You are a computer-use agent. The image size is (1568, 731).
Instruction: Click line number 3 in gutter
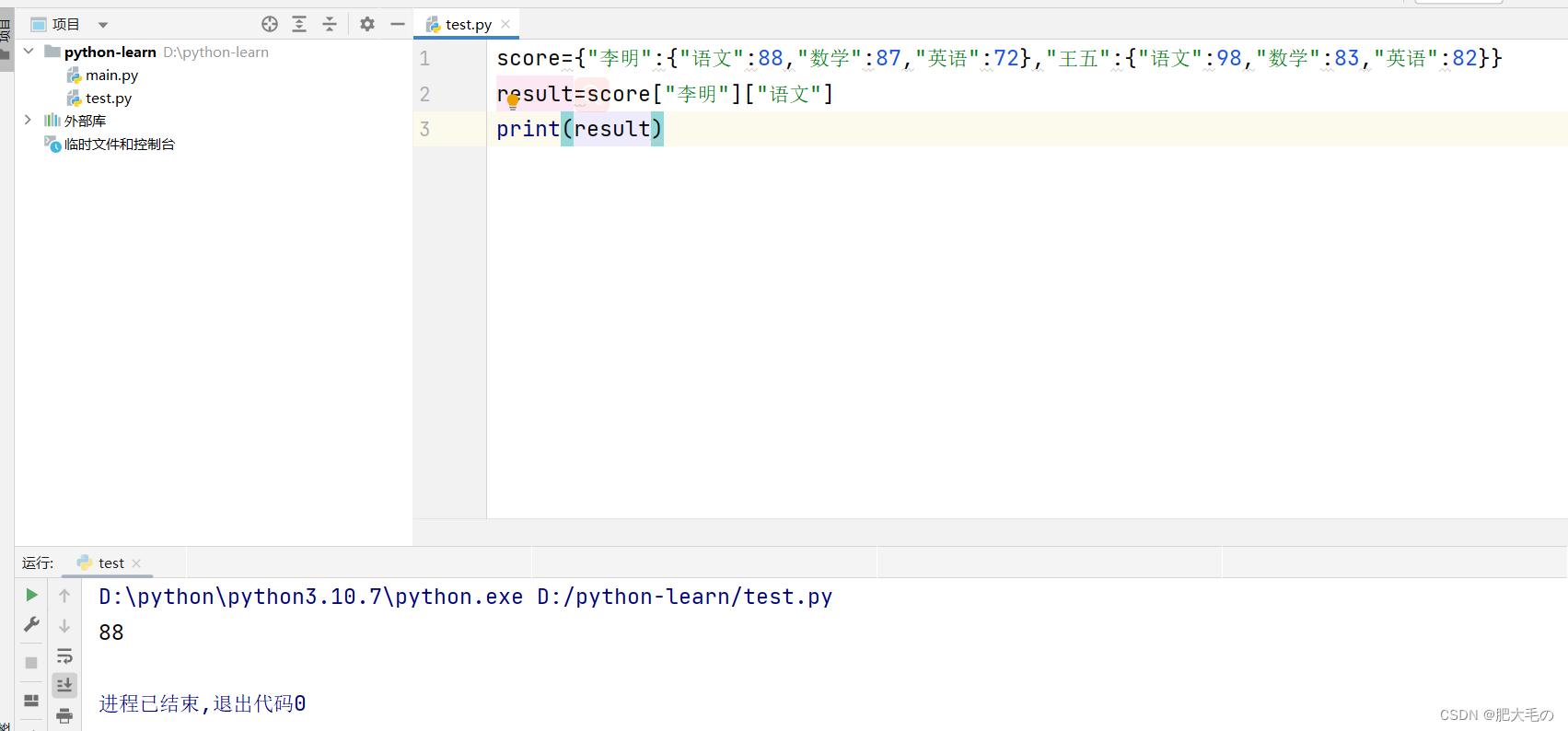pos(424,129)
